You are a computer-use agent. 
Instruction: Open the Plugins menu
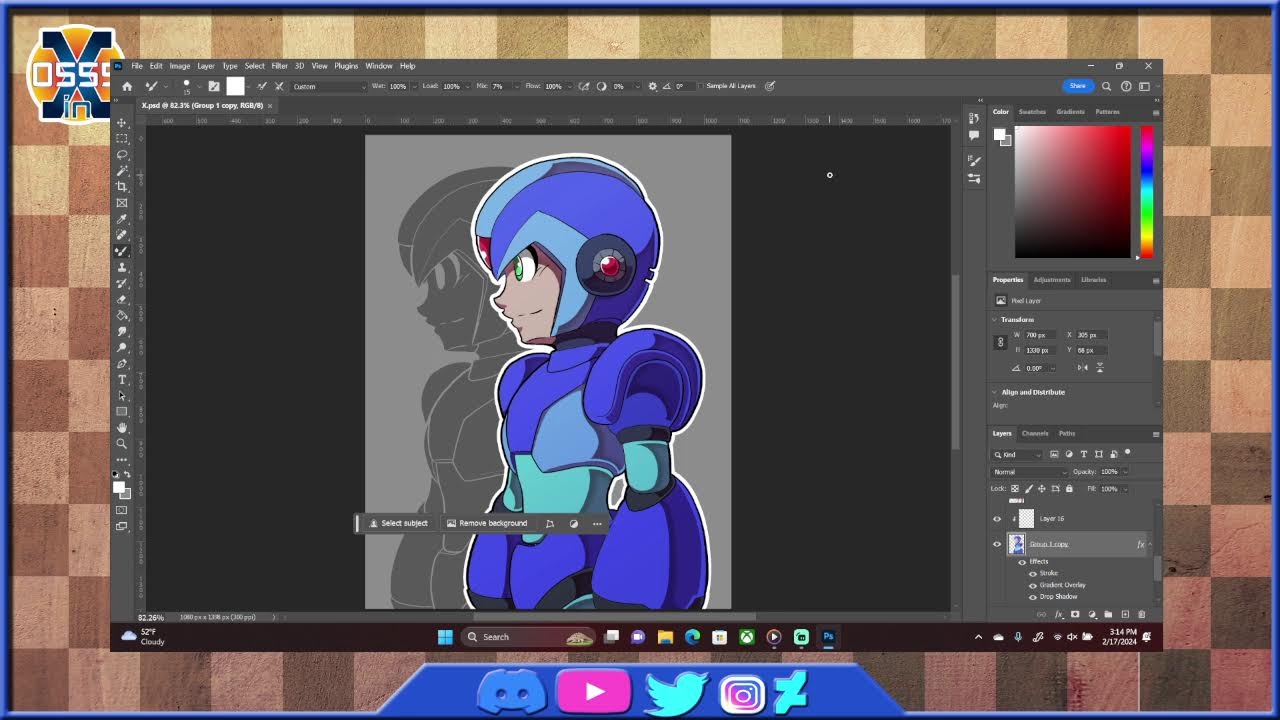[x=346, y=66]
